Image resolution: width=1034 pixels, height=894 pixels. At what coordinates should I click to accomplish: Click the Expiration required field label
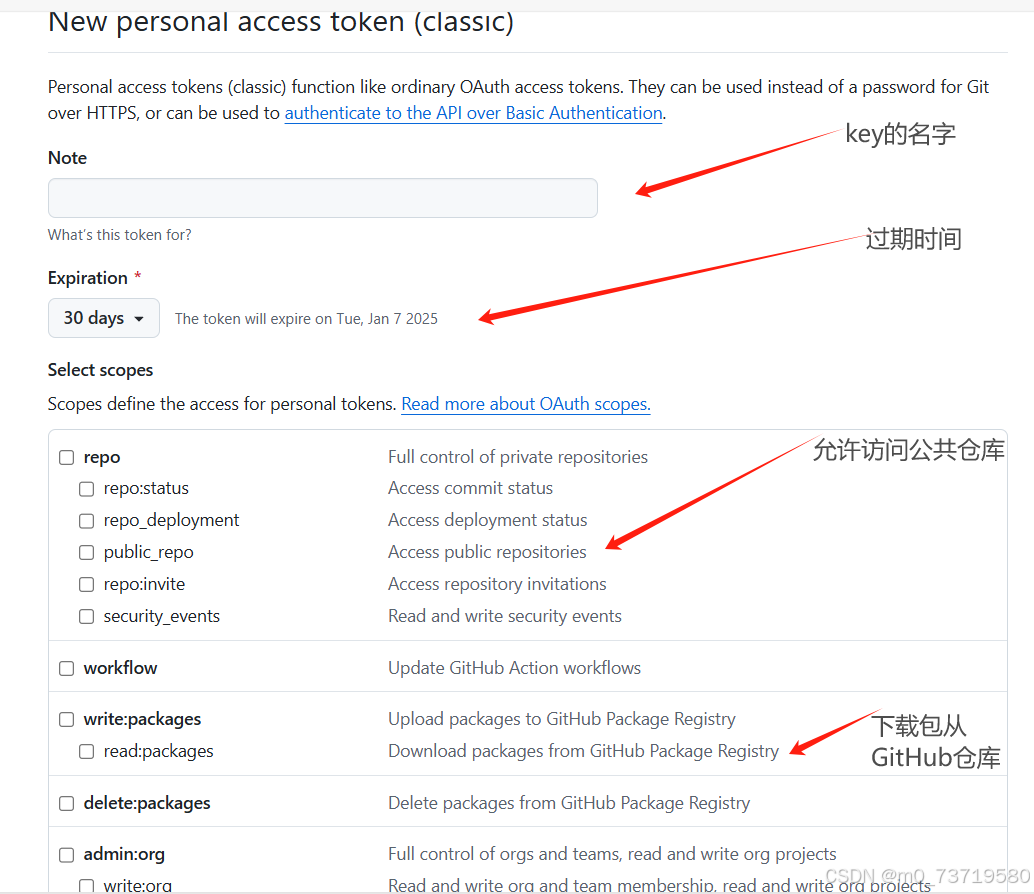click(x=88, y=278)
